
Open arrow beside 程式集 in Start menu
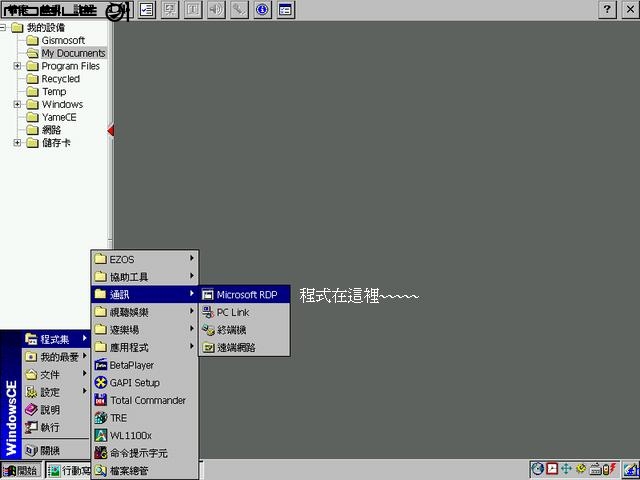[x=84, y=338]
